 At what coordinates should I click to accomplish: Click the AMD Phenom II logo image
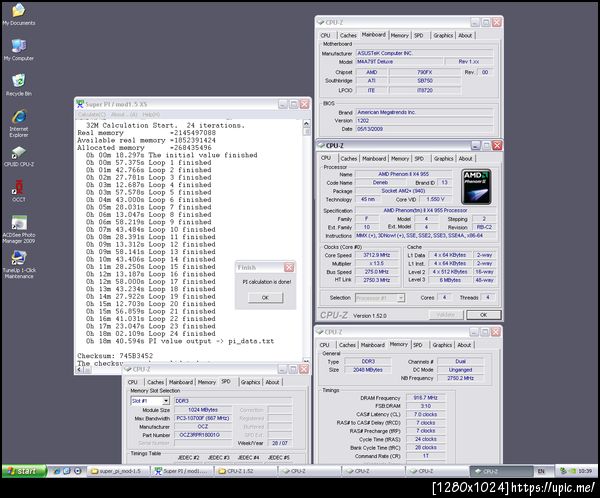(476, 187)
